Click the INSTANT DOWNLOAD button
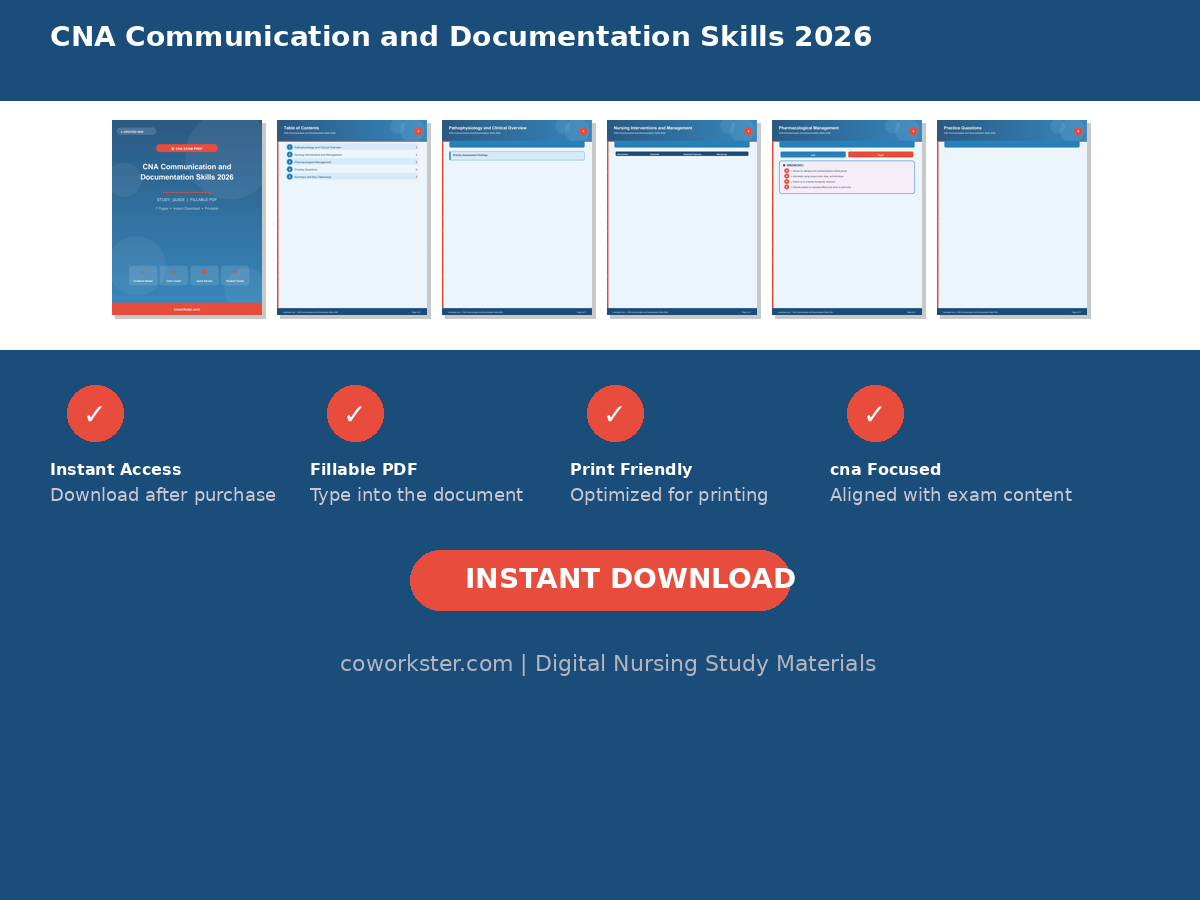Viewport: 1200px width, 900px height. [600, 580]
